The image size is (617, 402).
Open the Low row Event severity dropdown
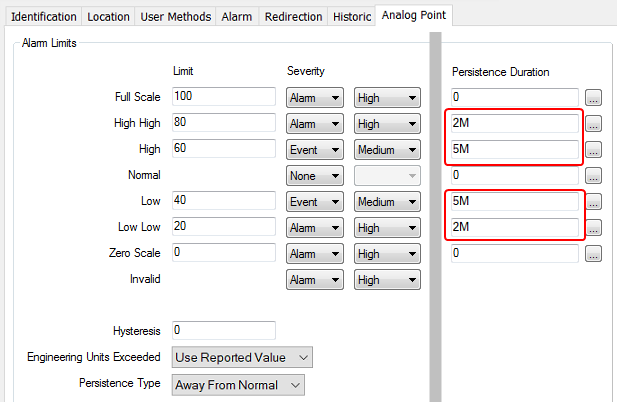pyautogui.click(x=315, y=202)
